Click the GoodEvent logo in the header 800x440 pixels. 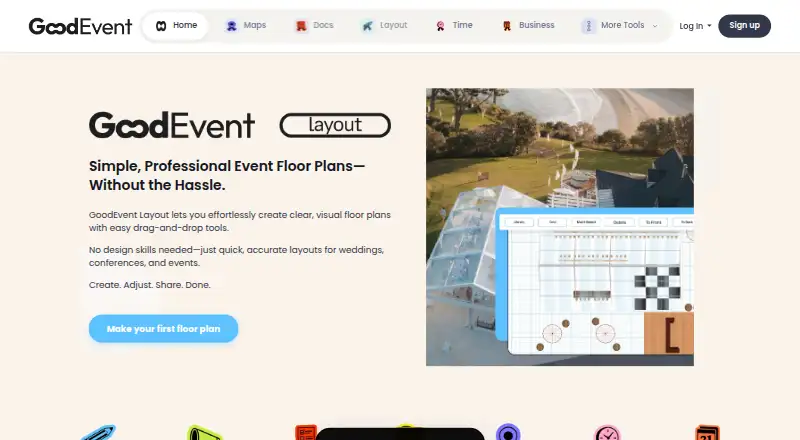(x=80, y=26)
